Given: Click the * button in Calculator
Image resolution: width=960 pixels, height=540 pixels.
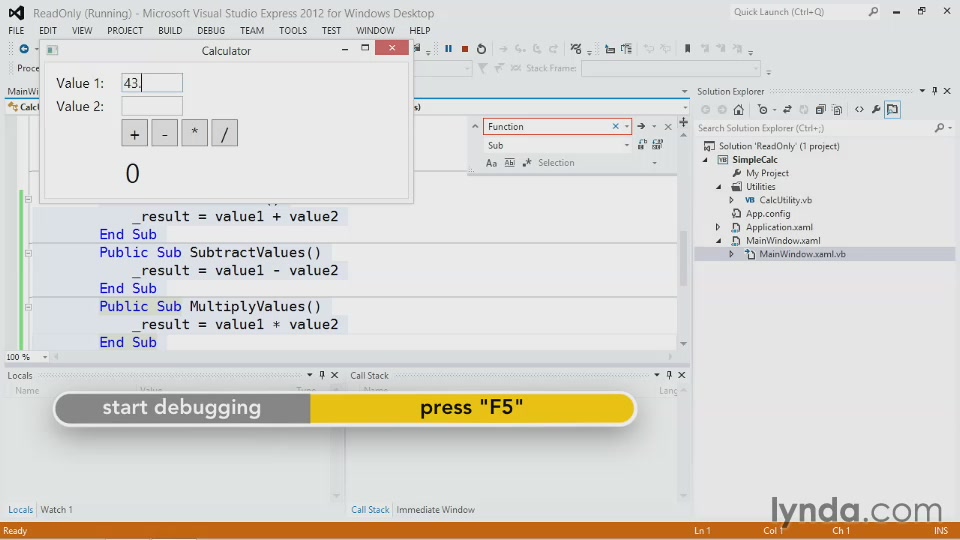Looking at the screenshot, I should [195, 133].
